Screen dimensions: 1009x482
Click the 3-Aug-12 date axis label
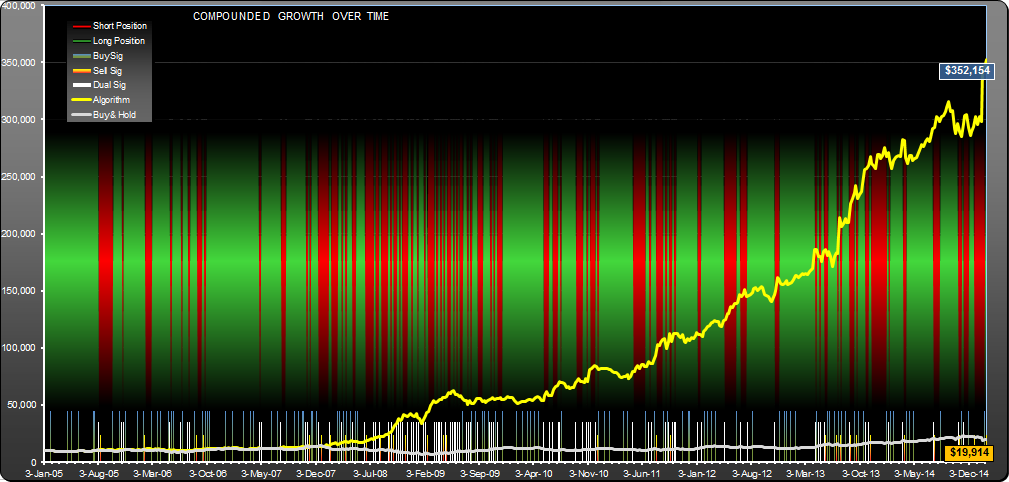click(750, 472)
